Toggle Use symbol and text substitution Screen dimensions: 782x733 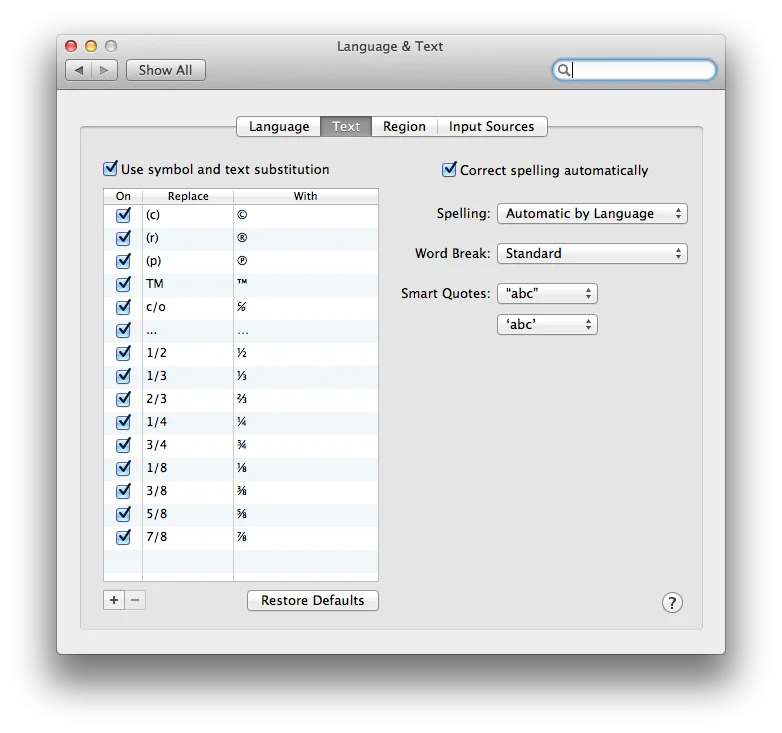point(110,169)
